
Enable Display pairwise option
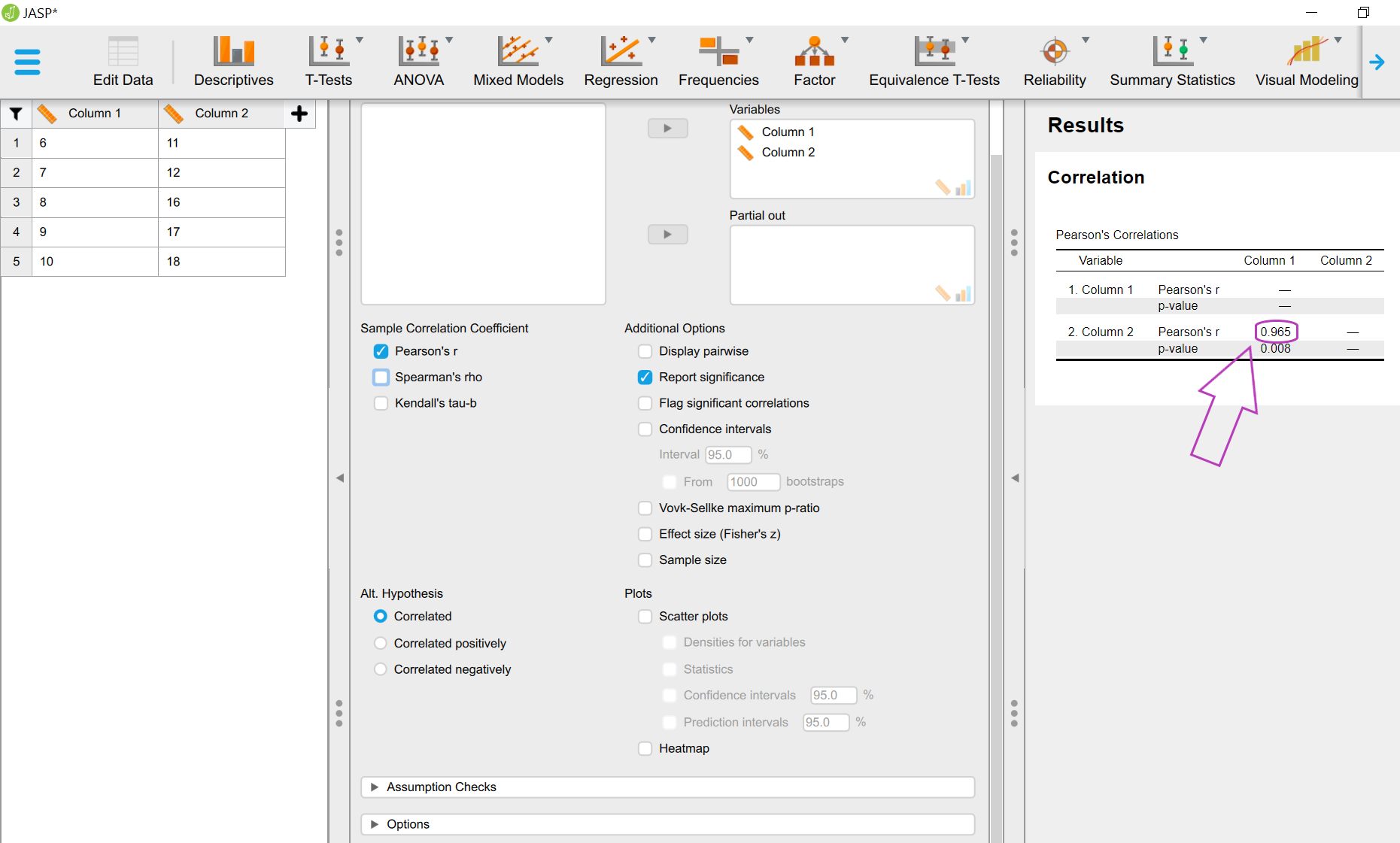click(645, 351)
